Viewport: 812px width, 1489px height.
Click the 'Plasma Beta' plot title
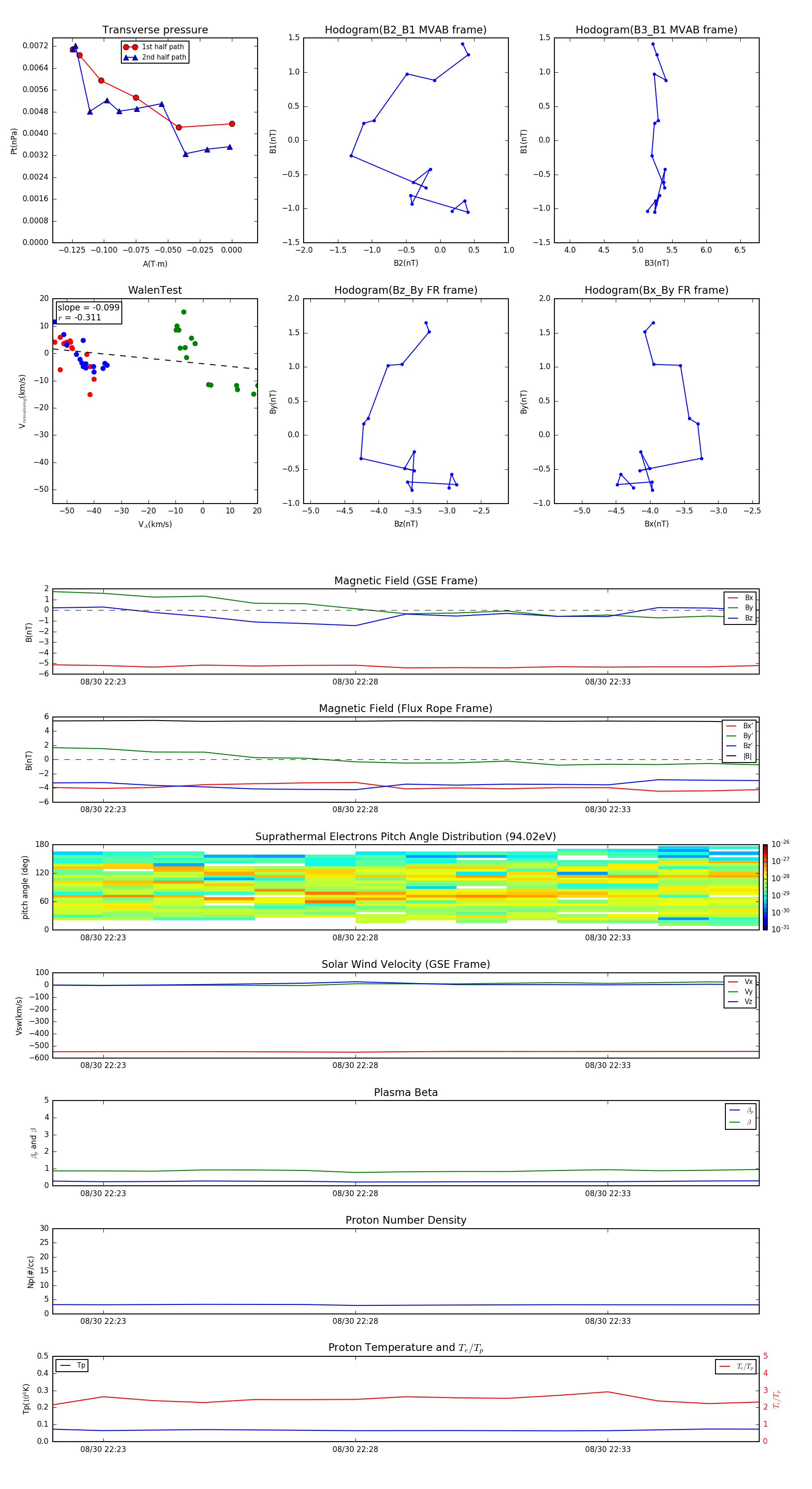tap(406, 1092)
